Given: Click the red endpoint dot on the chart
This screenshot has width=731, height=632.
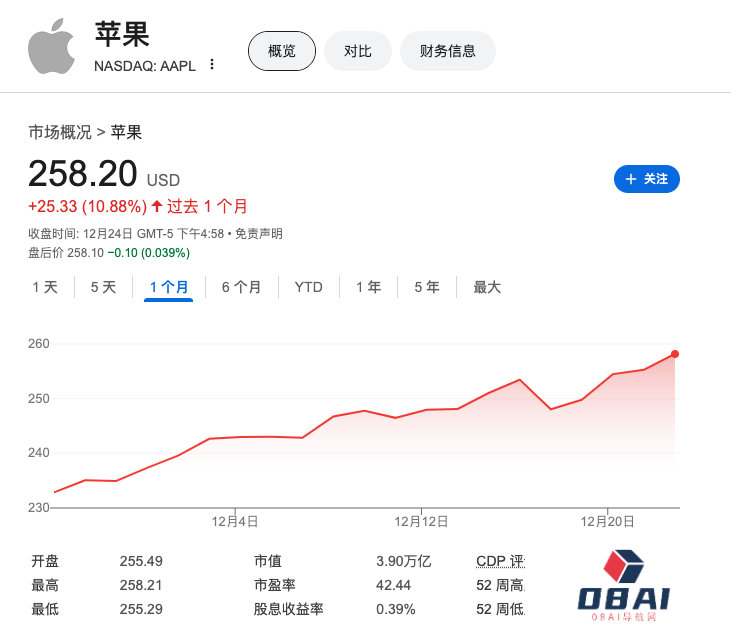Looking at the screenshot, I should 675,354.
